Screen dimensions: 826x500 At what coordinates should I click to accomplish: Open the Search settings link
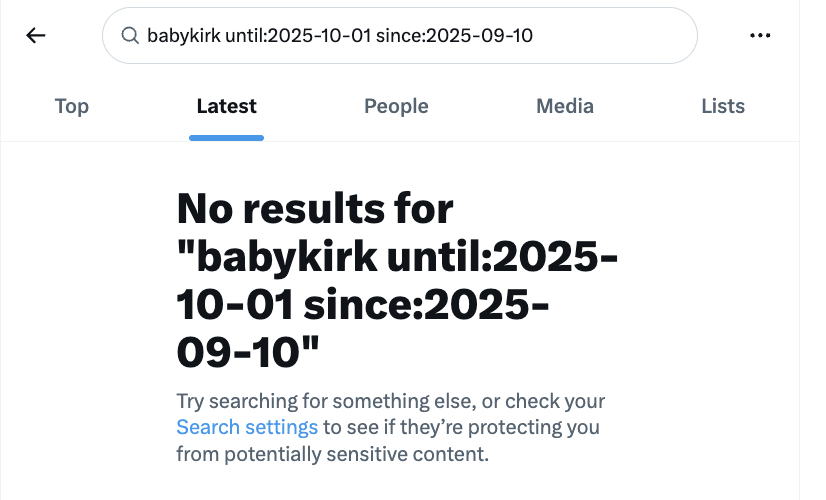[247, 427]
